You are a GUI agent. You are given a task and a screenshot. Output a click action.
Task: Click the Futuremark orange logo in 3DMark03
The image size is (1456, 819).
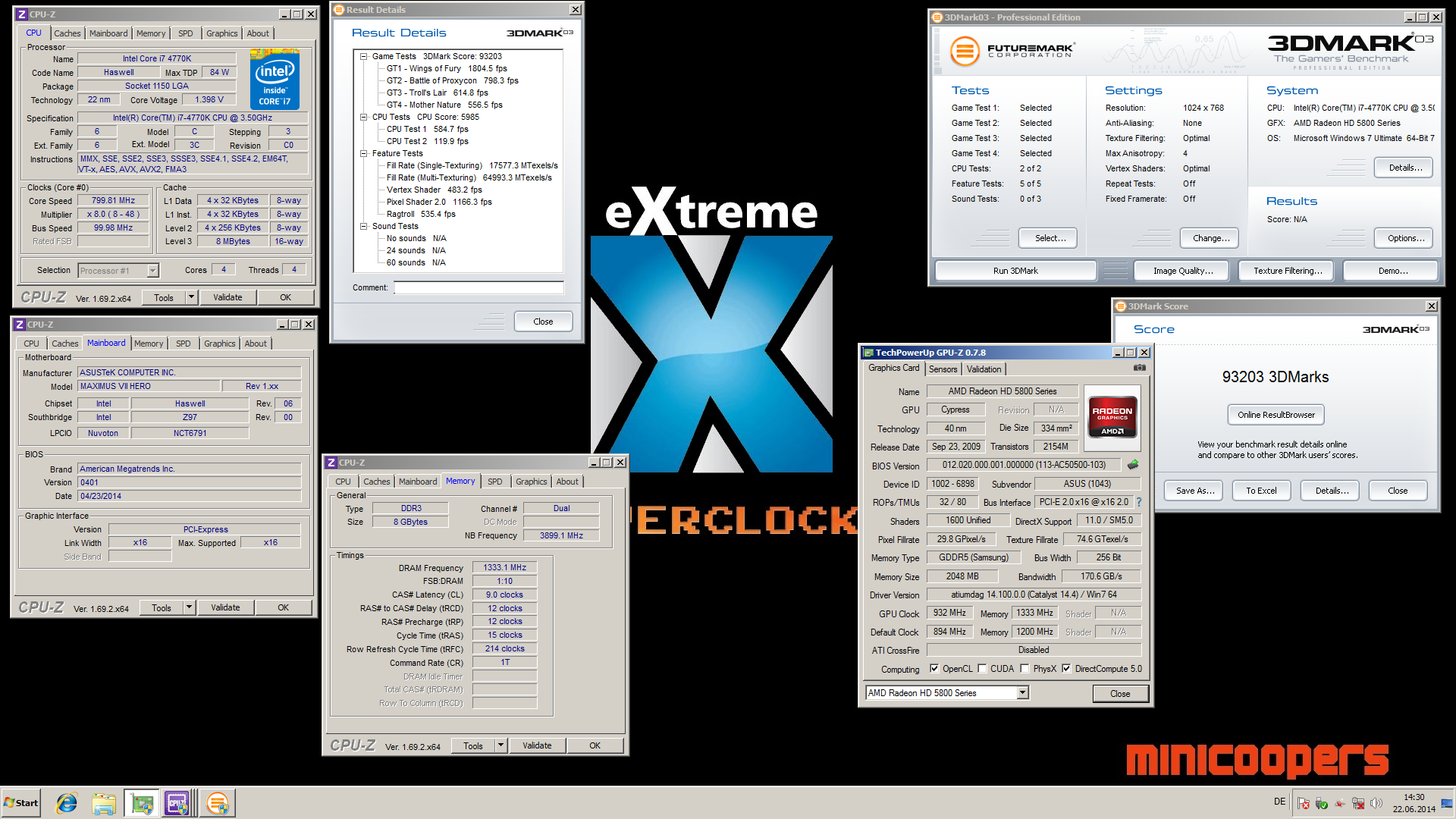965,52
